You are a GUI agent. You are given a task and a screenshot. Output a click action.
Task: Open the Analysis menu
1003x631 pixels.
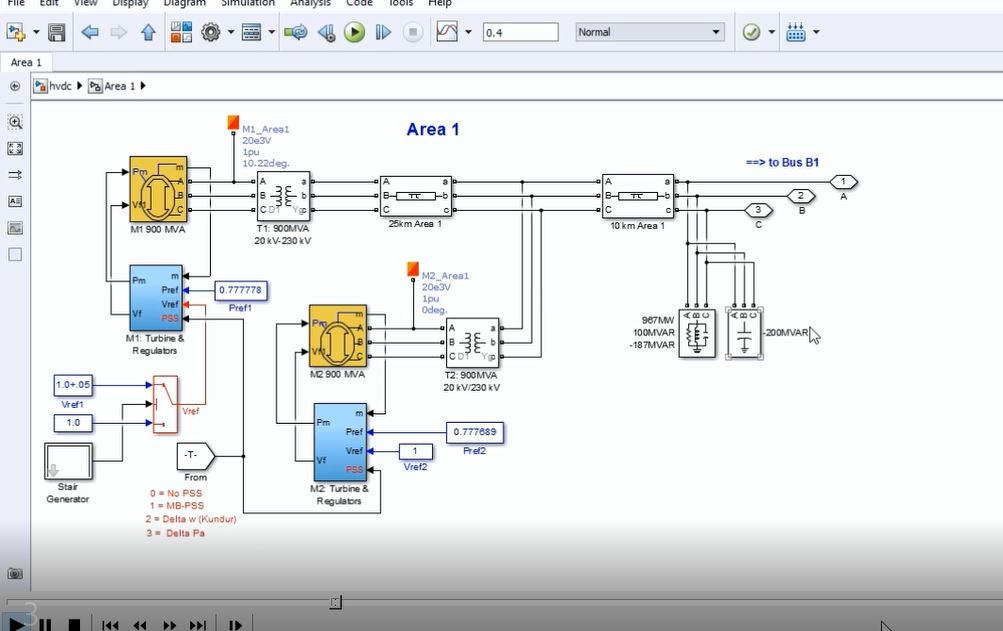coord(310,3)
